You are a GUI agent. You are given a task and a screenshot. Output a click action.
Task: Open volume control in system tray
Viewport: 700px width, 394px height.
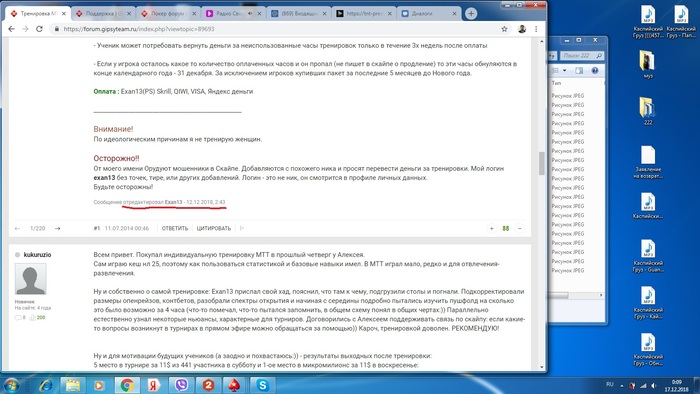click(654, 386)
